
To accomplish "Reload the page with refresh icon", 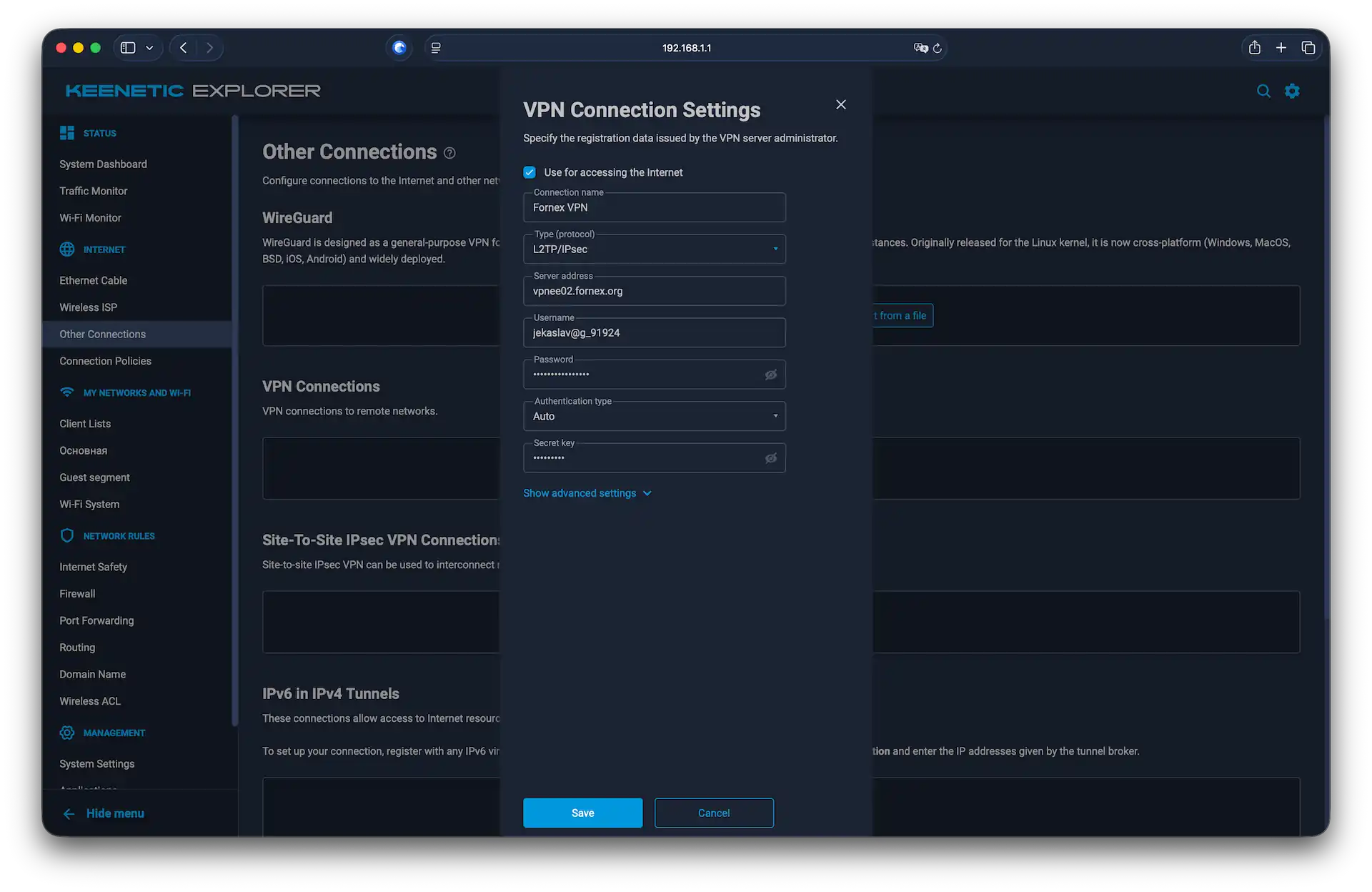I will pos(938,48).
